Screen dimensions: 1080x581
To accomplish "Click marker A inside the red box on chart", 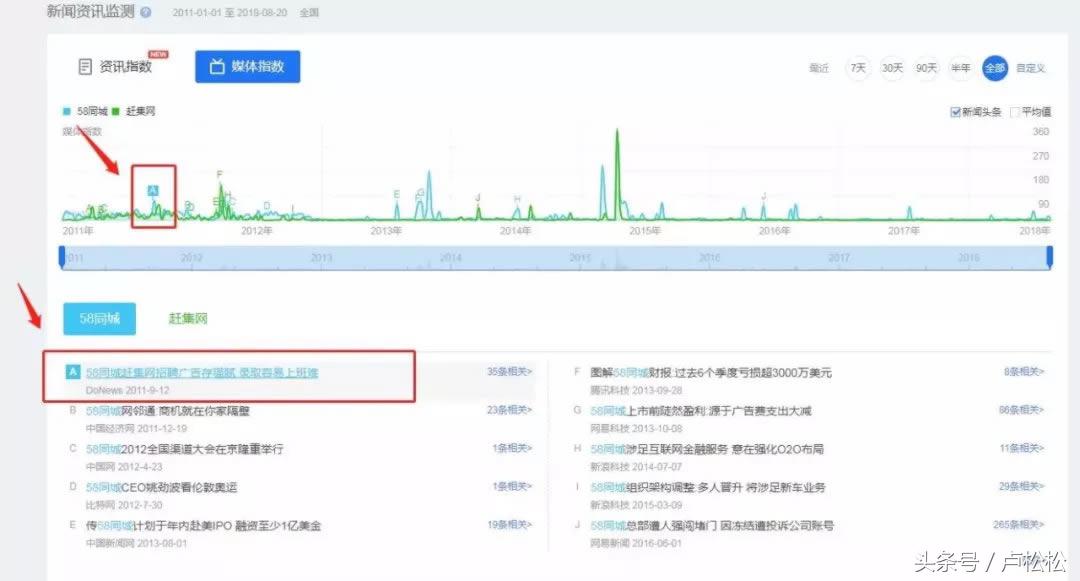I will coord(153,188).
